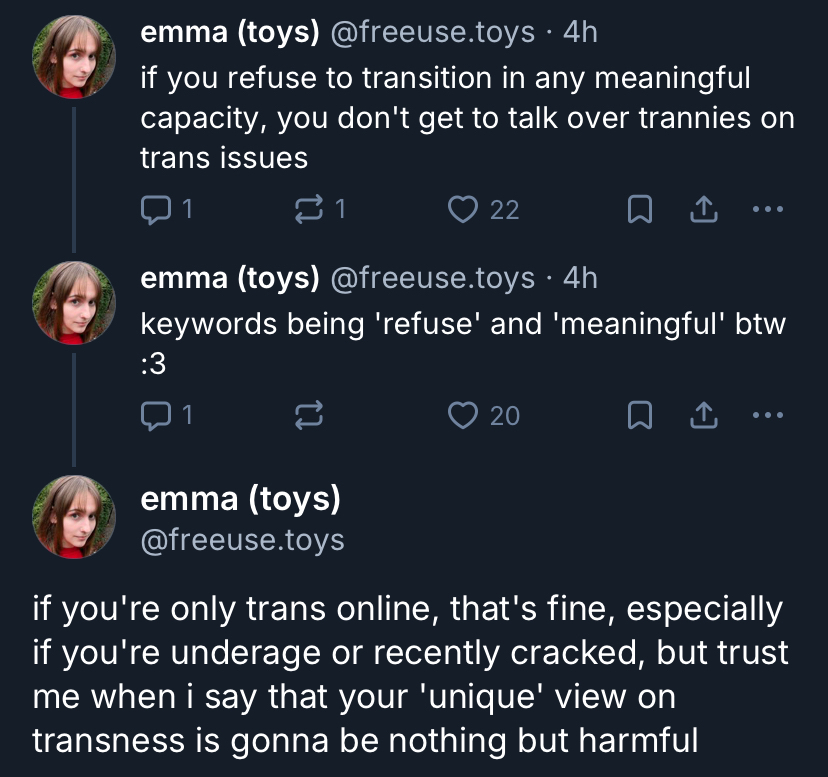Image resolution: width=828 pixels, height=777 pixels.
Task: Open @freeuse.toys handle on first post
Action: [x=432, y=32]
